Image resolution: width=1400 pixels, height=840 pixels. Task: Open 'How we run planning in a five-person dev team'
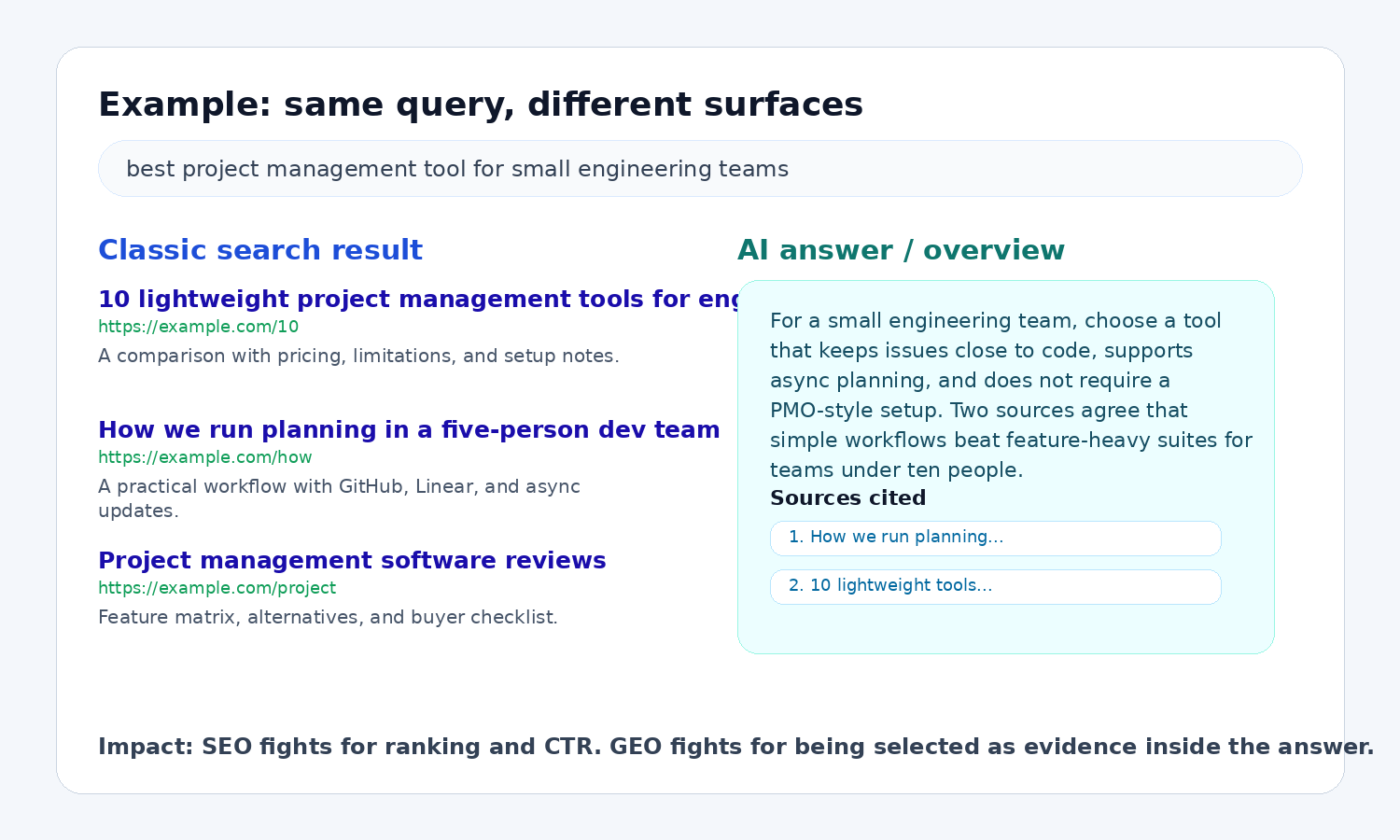click(x=409, y=430)
